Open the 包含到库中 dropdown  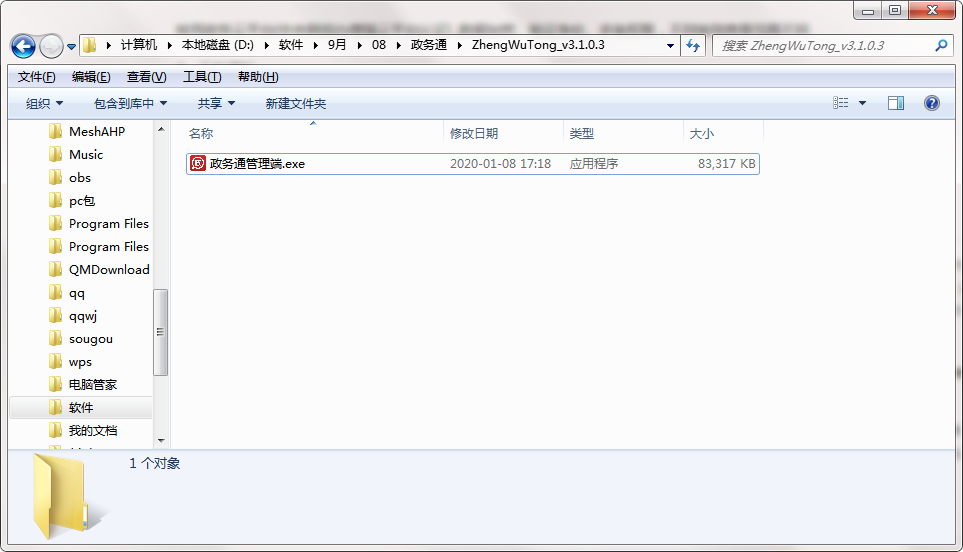[x=130, y=103]
